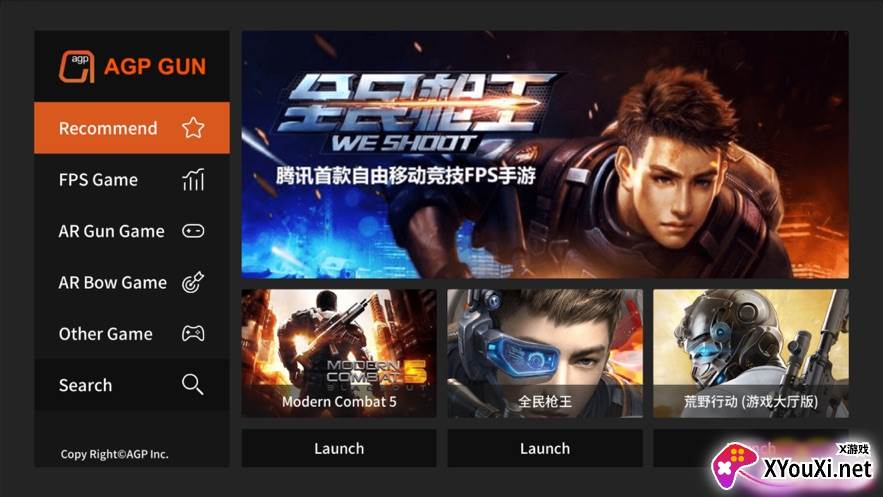The width and height of the screenshot is (883, 497).
Task: Click the controller icon beside AR Gun Game
Action: pyautogui.click(x=193, y=231)
